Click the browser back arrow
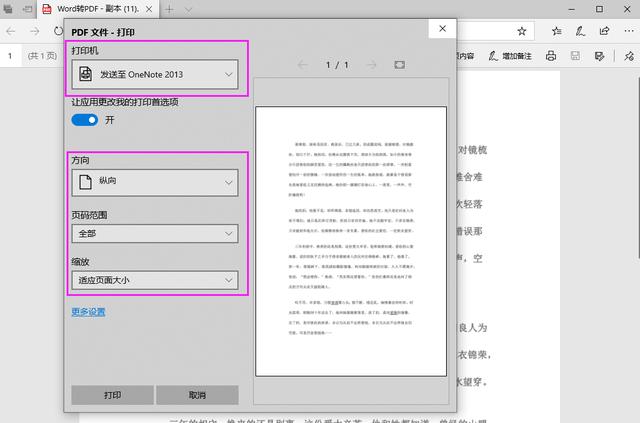The height and width of the screenshot is (423, 640). coord(11,31)
